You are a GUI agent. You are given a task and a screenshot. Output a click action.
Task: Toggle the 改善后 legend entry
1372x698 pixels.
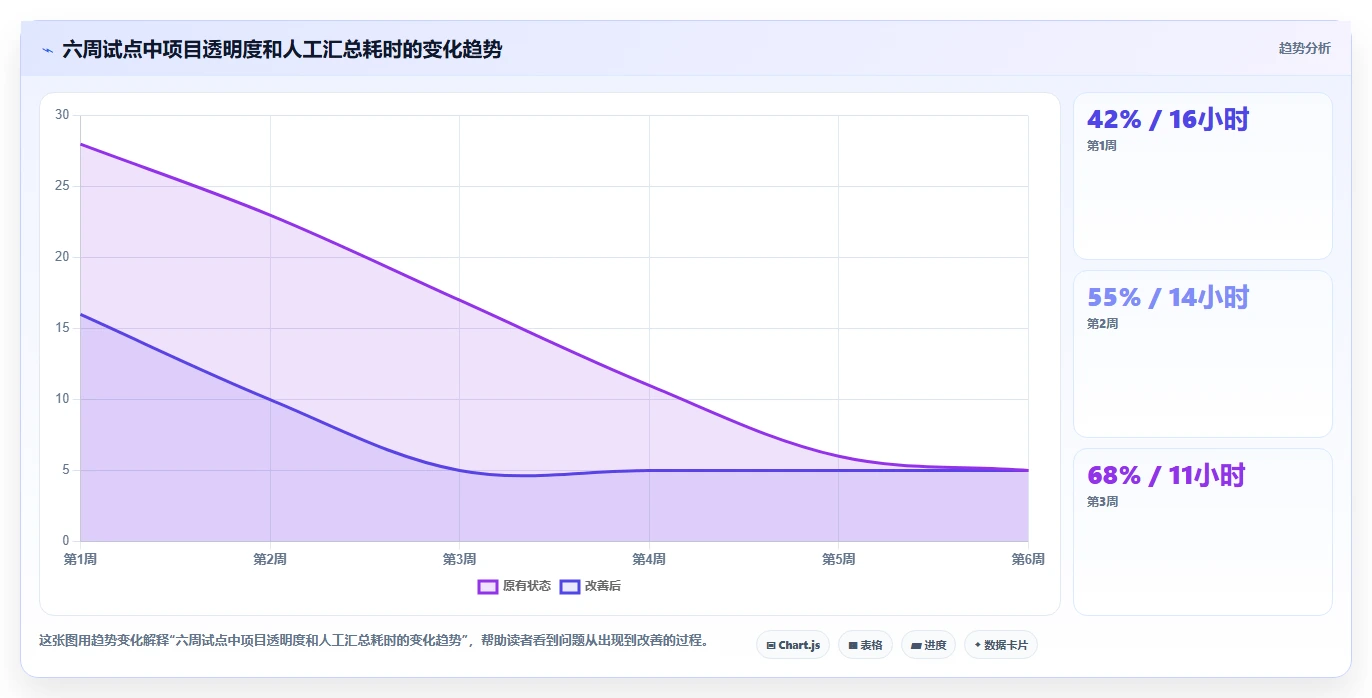coord(590,586)
